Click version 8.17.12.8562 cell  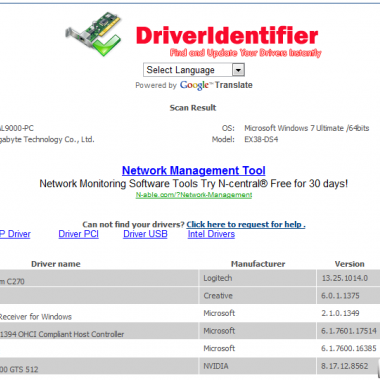pyautogui.click(x=348, y=366)
